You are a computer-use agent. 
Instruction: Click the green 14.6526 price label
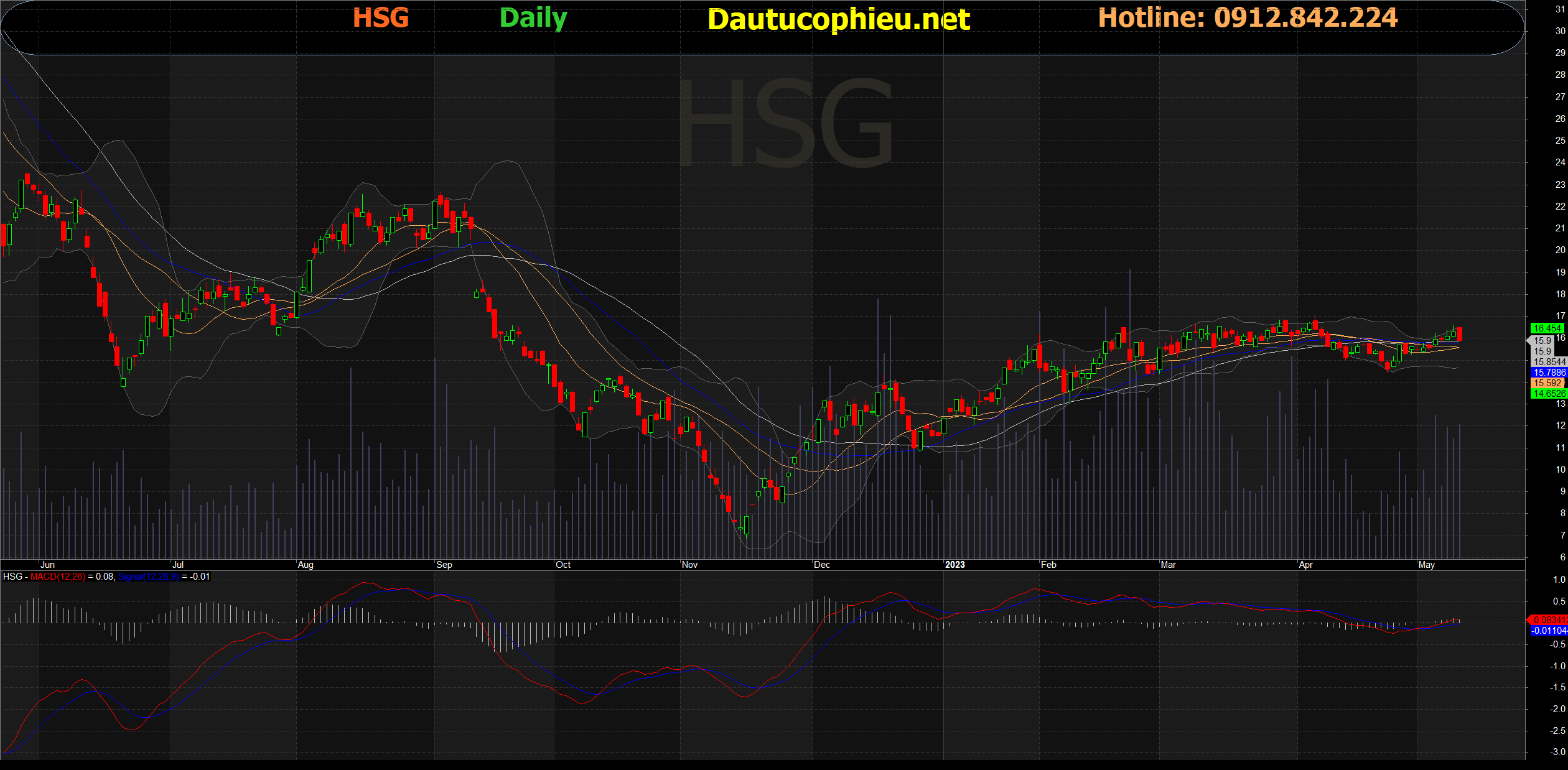(1548, 394)
